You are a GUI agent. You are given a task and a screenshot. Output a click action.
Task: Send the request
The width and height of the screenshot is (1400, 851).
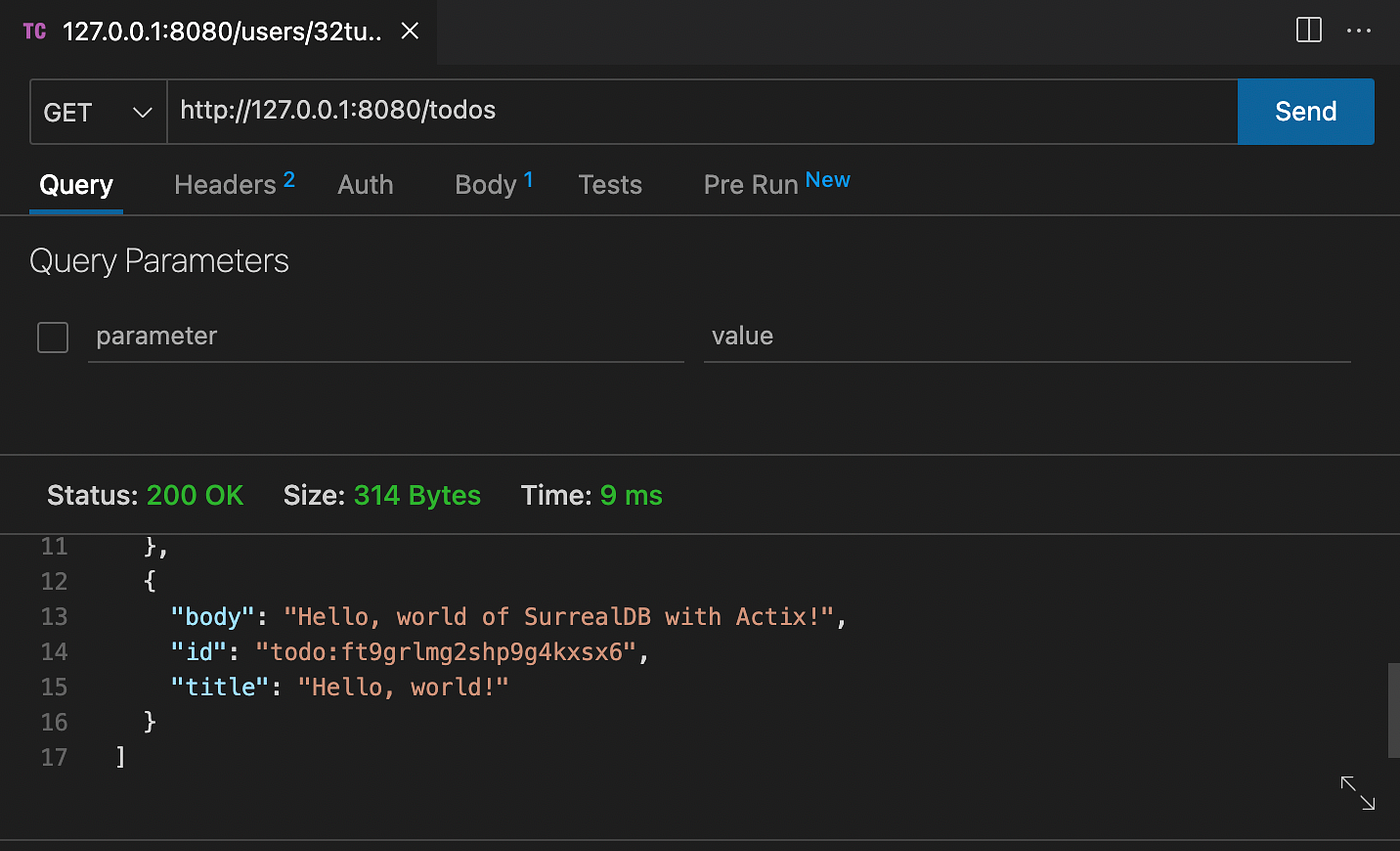click(x=1305, y=112)
